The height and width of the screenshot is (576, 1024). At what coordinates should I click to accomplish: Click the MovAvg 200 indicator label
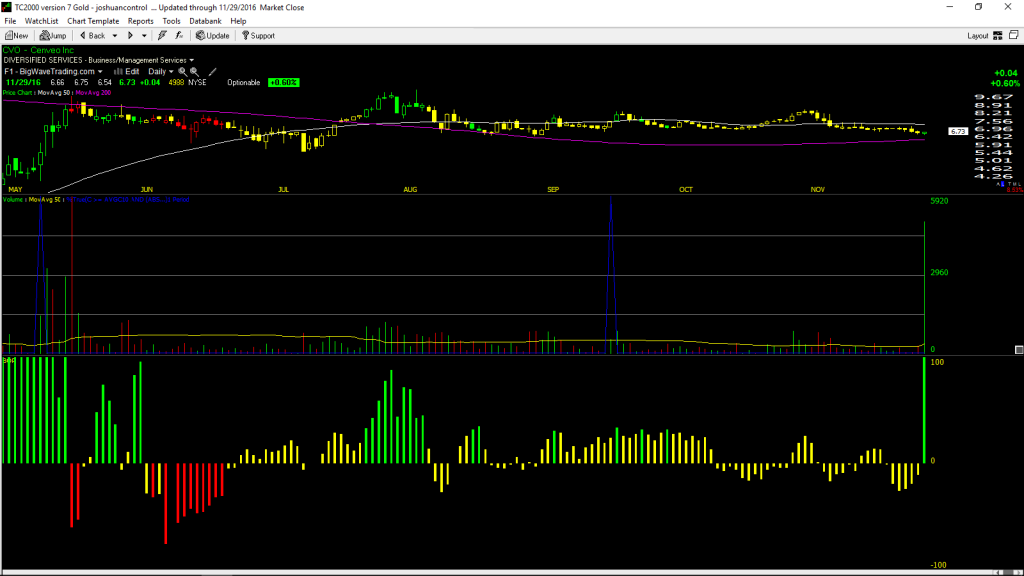coord(93,93)
